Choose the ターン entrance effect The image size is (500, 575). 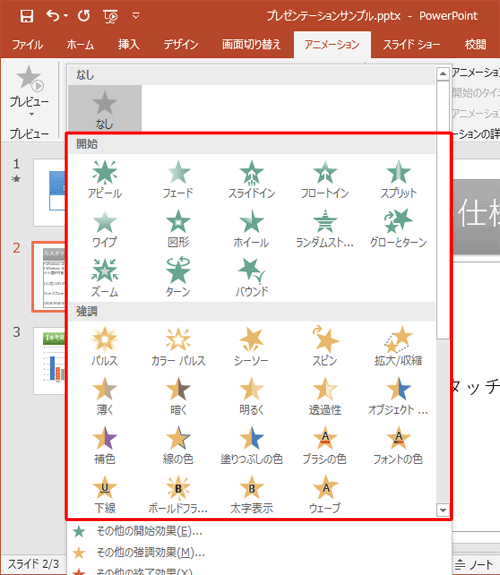point(178,278)
